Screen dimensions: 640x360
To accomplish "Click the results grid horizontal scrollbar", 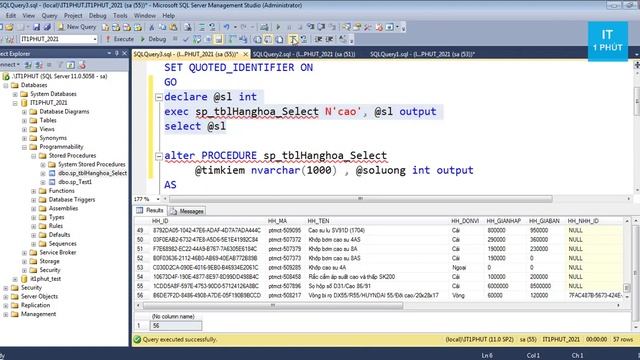I will click(273, 305).
